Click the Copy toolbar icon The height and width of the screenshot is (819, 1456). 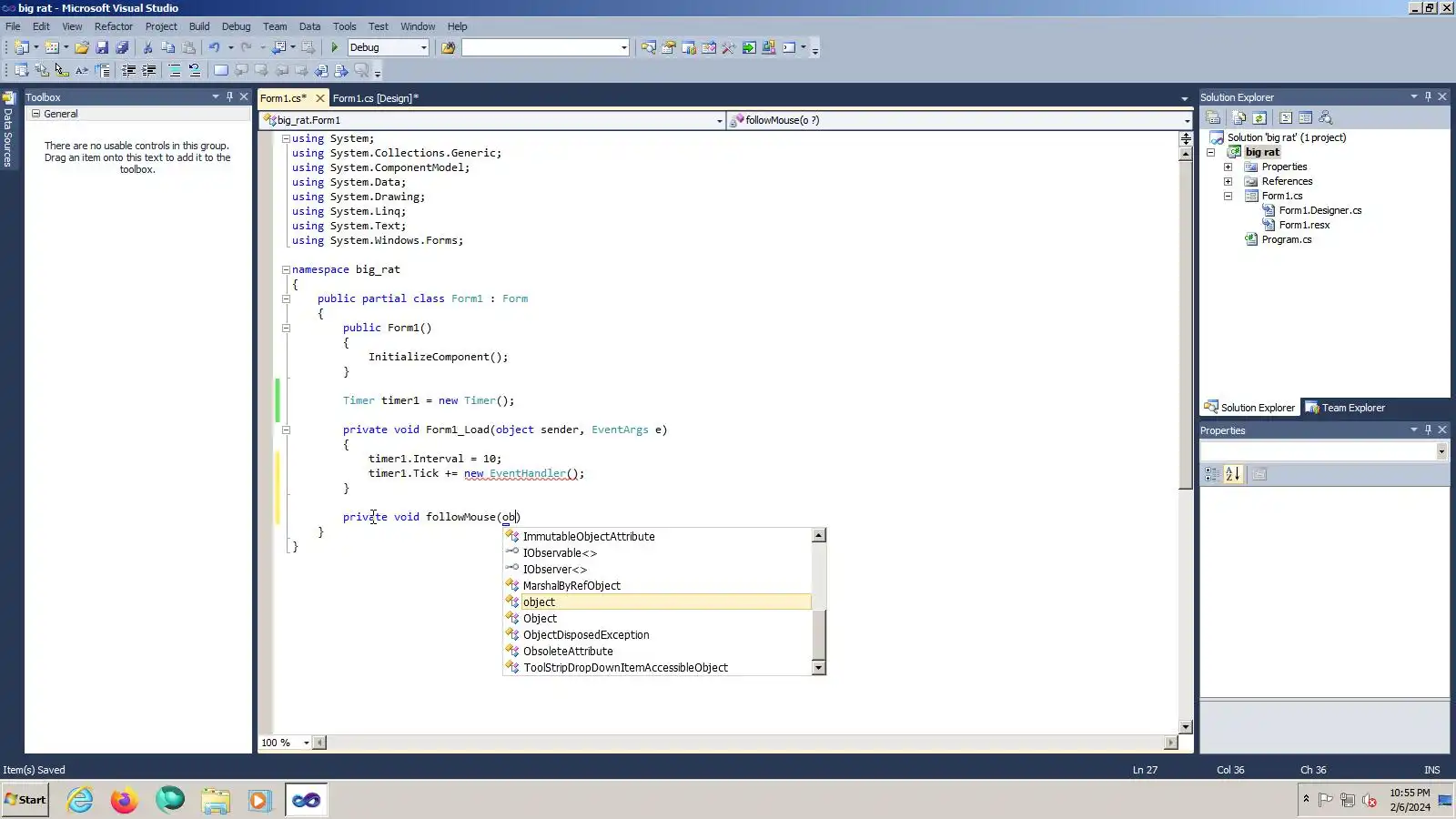tap(167, 47)
